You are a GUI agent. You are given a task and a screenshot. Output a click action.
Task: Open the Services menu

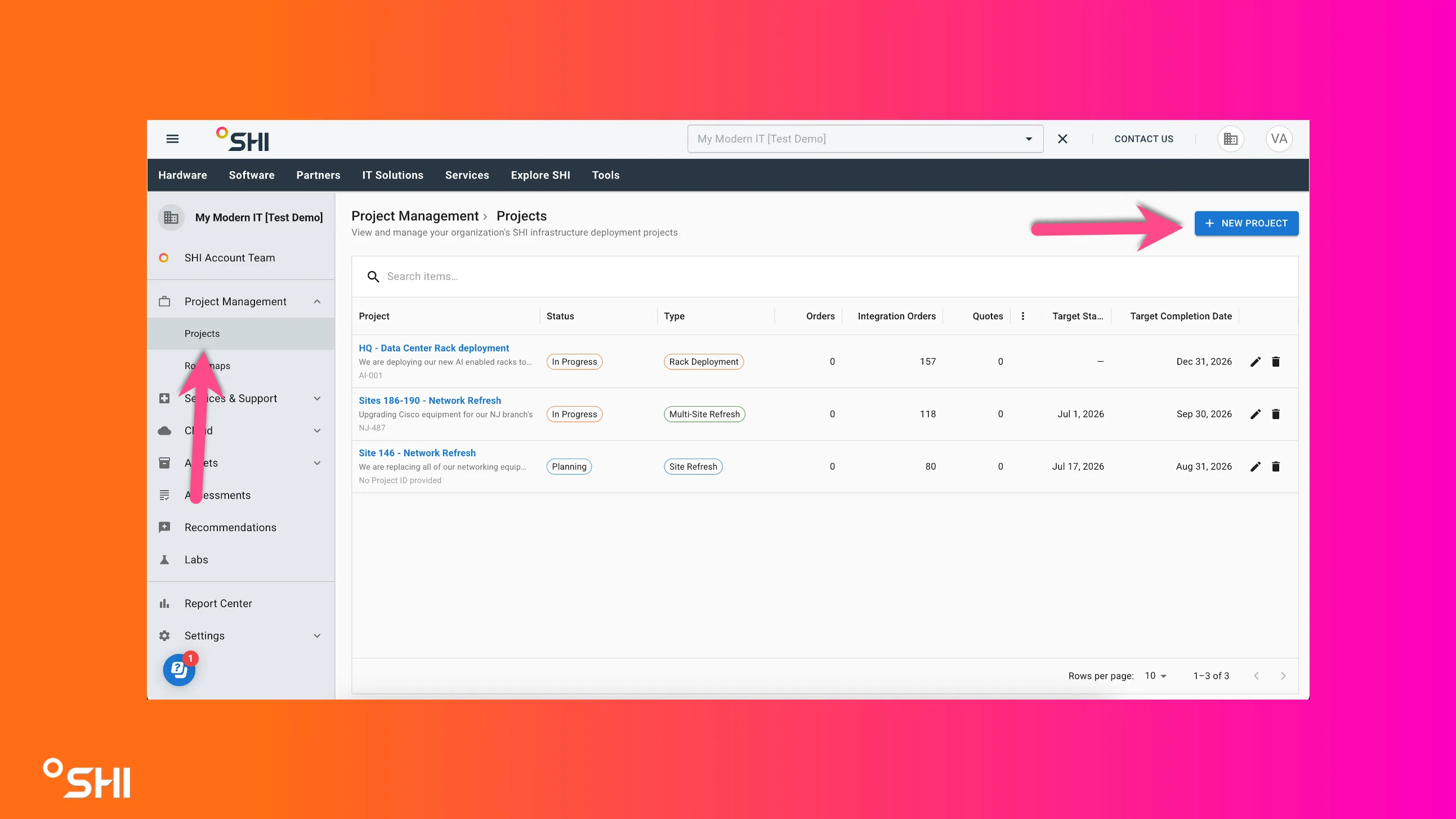[467, 175]
